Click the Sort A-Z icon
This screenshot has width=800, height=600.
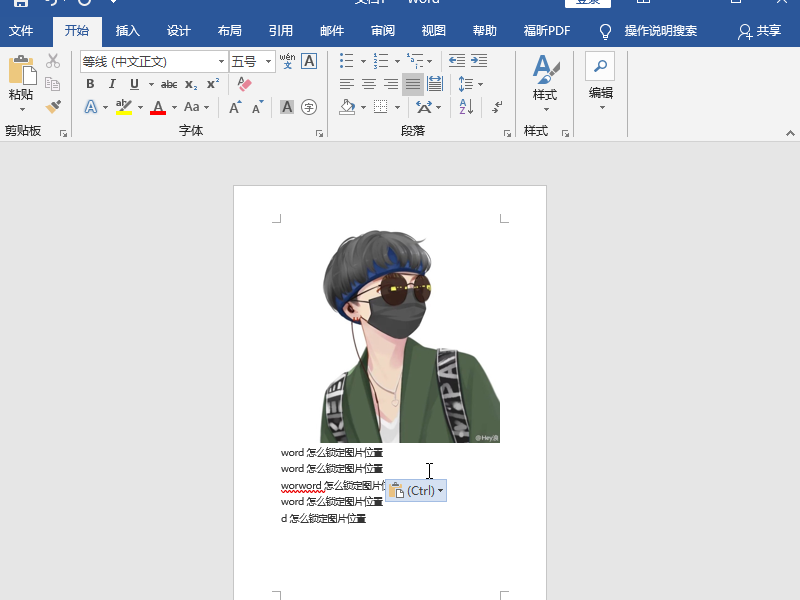(465, 107)
